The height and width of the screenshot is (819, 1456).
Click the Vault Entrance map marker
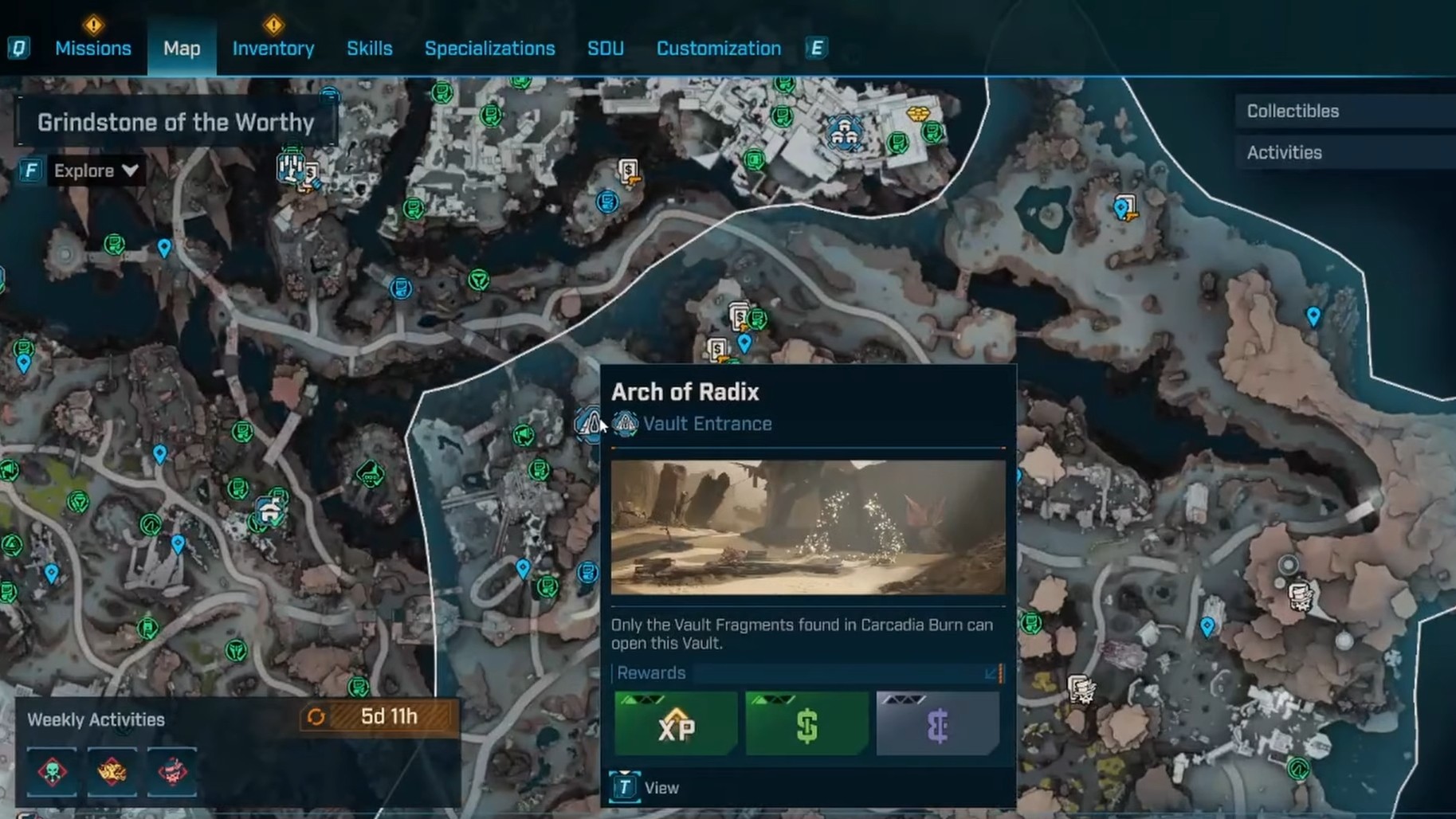(x=590, y=423)
